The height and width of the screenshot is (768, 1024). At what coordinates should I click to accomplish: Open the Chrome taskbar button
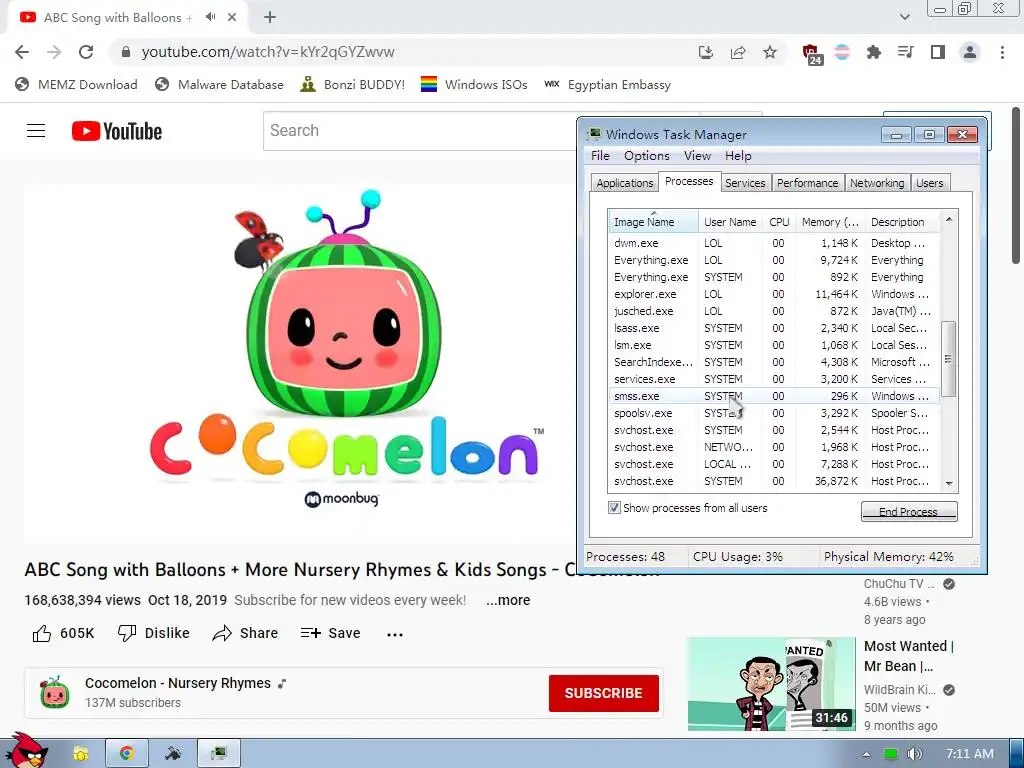[127, 754]
